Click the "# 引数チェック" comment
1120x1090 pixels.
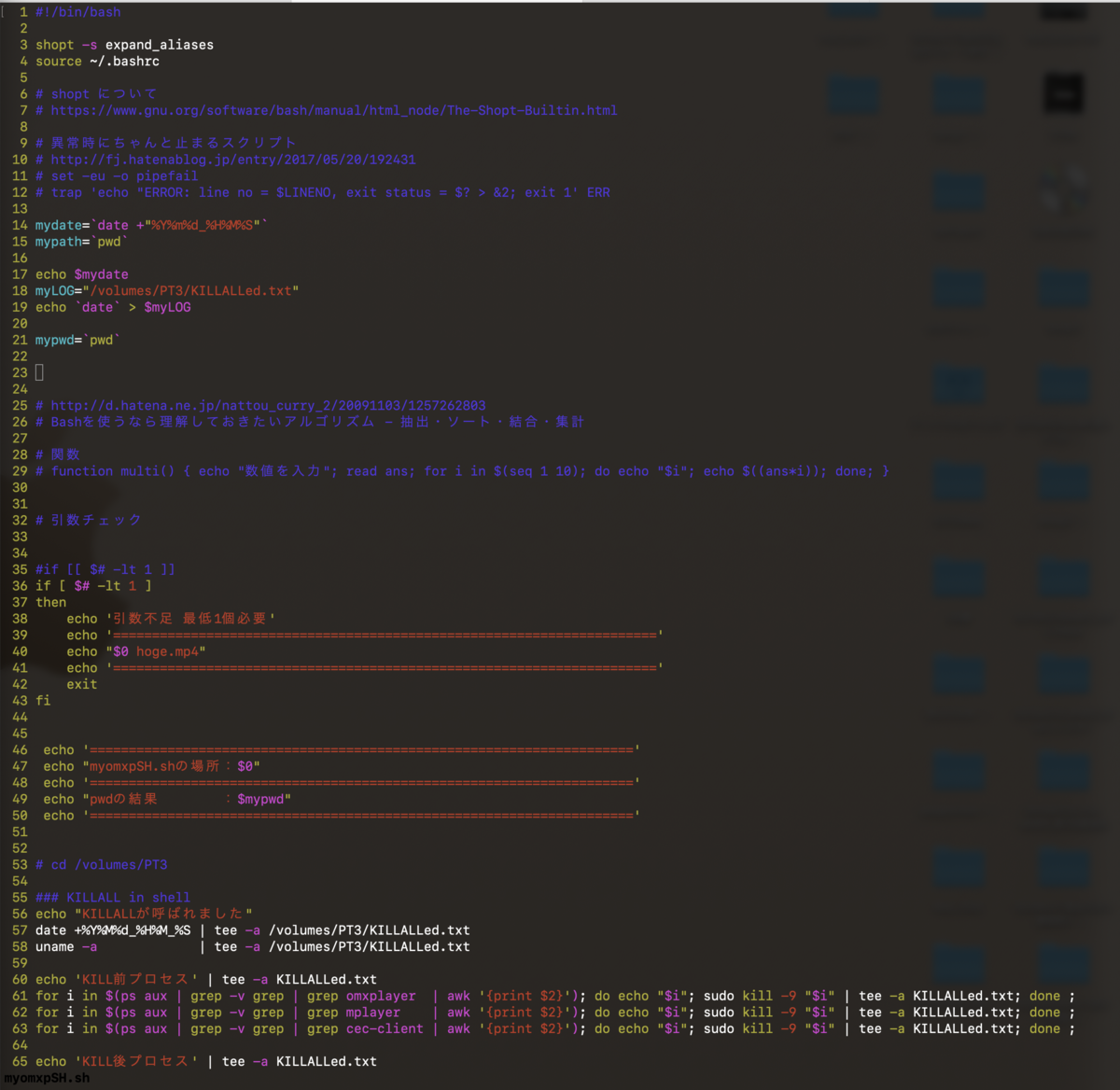(89, 520)
